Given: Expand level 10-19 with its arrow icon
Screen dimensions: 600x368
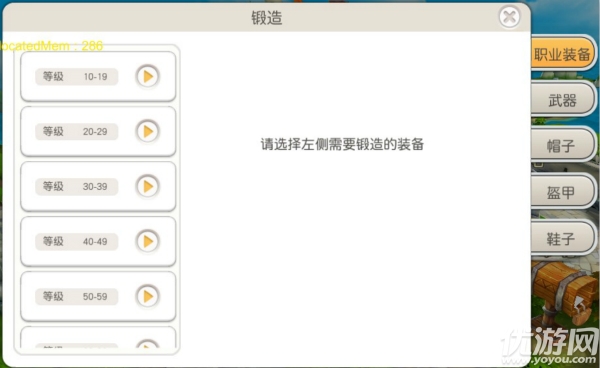Looking at the screenshot, I should coord(147,77).
